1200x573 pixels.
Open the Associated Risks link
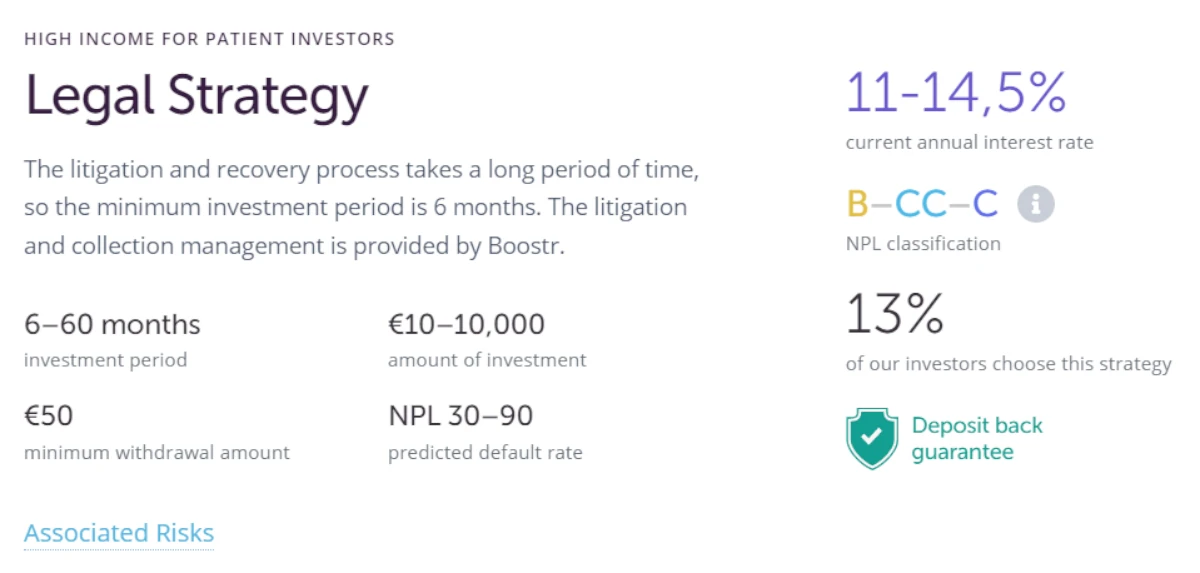coord(119,533)
